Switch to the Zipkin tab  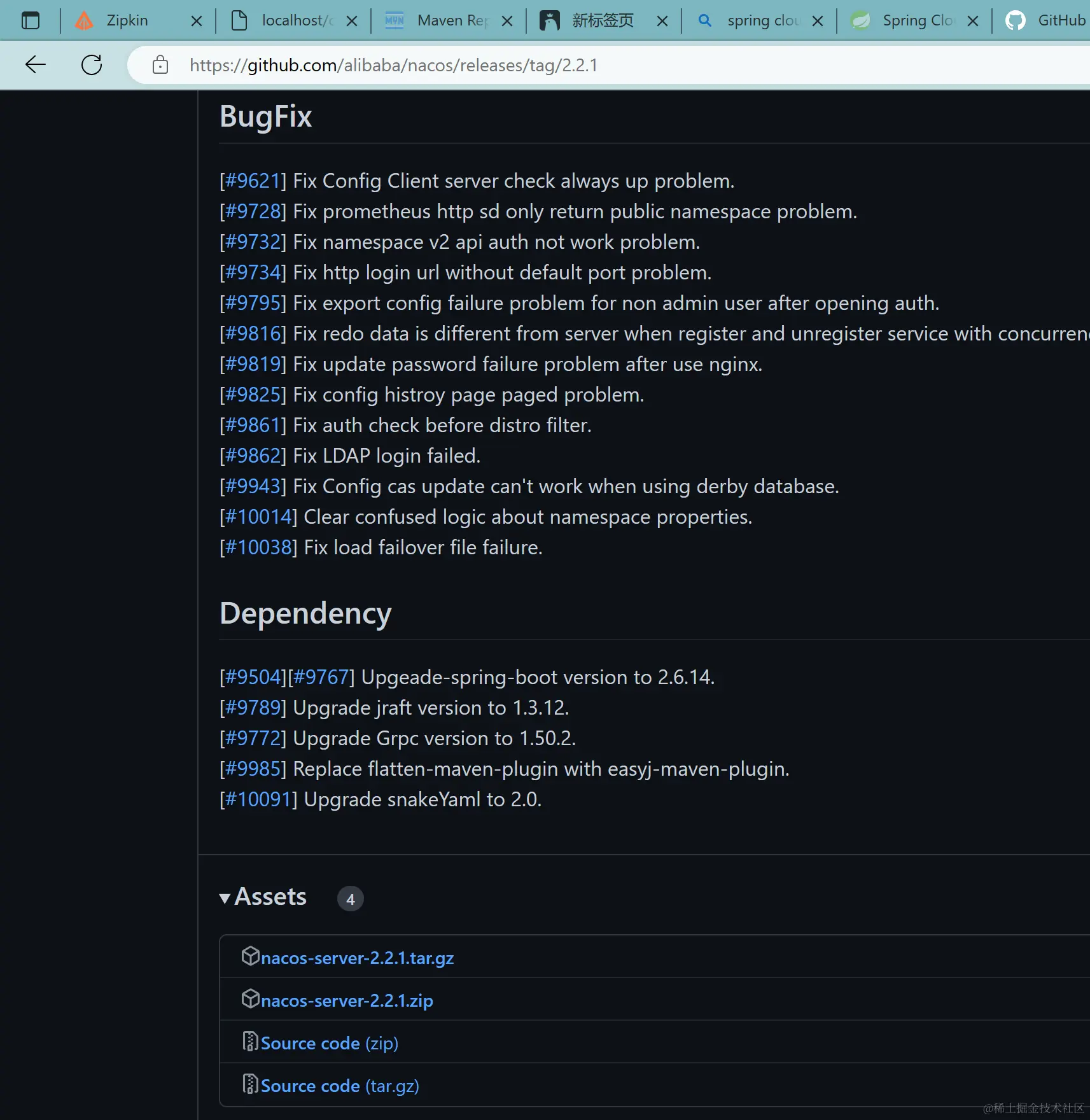coord(138,21)
